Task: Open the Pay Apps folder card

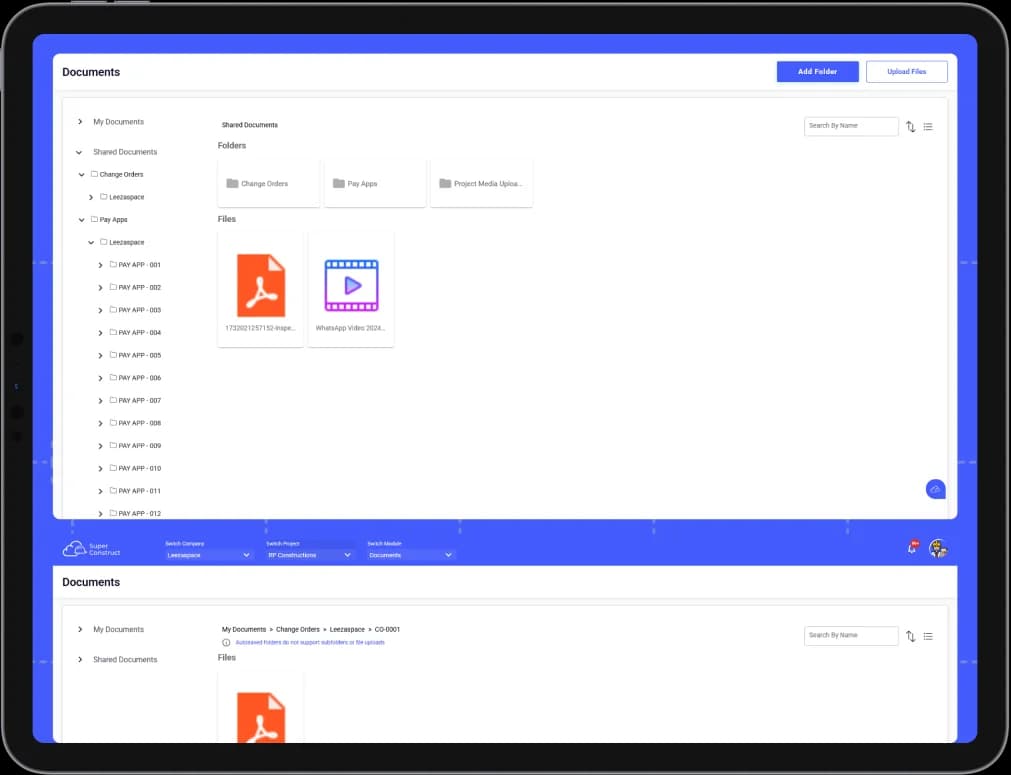Action: (375, 184)
